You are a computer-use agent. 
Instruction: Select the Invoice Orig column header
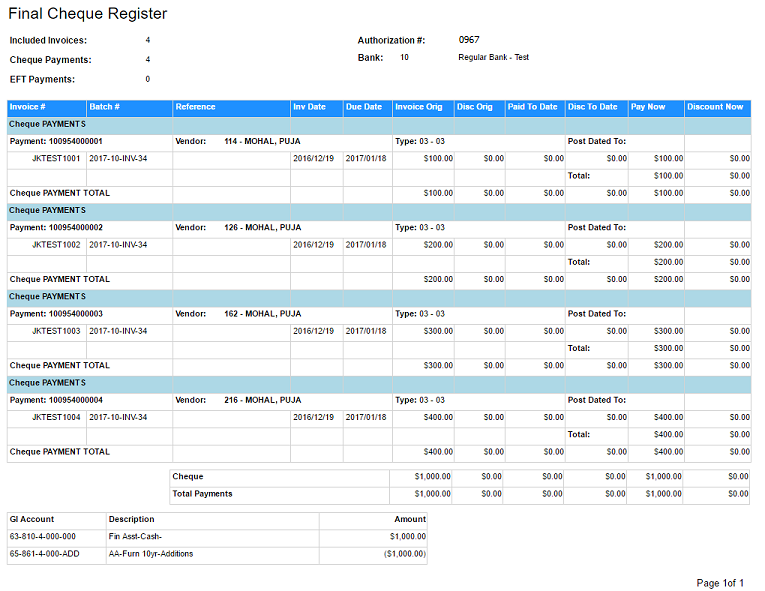pos(419,107)
